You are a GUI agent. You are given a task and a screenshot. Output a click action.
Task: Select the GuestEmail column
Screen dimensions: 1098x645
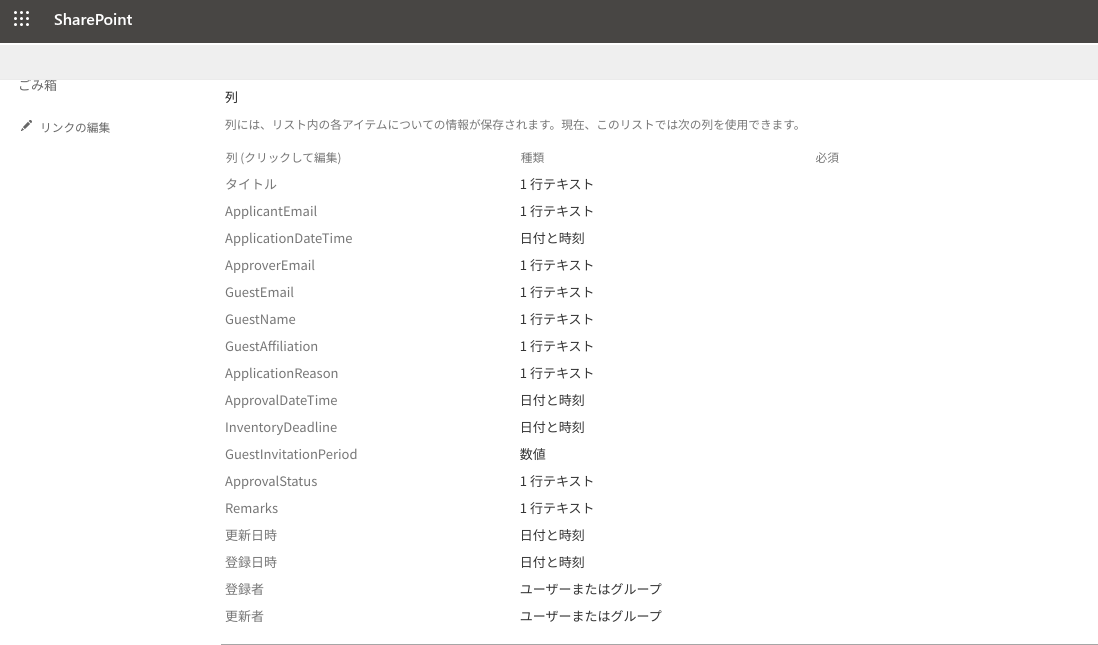pyautogui.click(x=259, y=292)
